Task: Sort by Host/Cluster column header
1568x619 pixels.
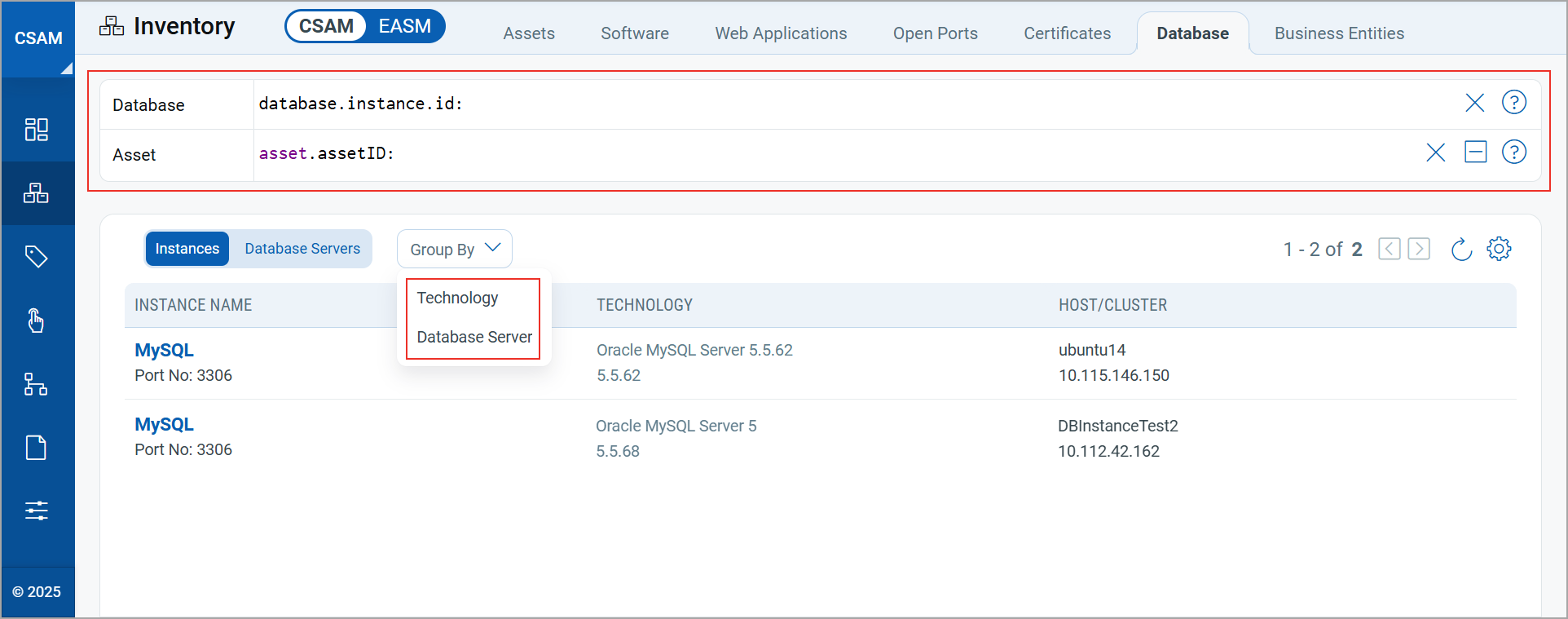Action: 1112,305
